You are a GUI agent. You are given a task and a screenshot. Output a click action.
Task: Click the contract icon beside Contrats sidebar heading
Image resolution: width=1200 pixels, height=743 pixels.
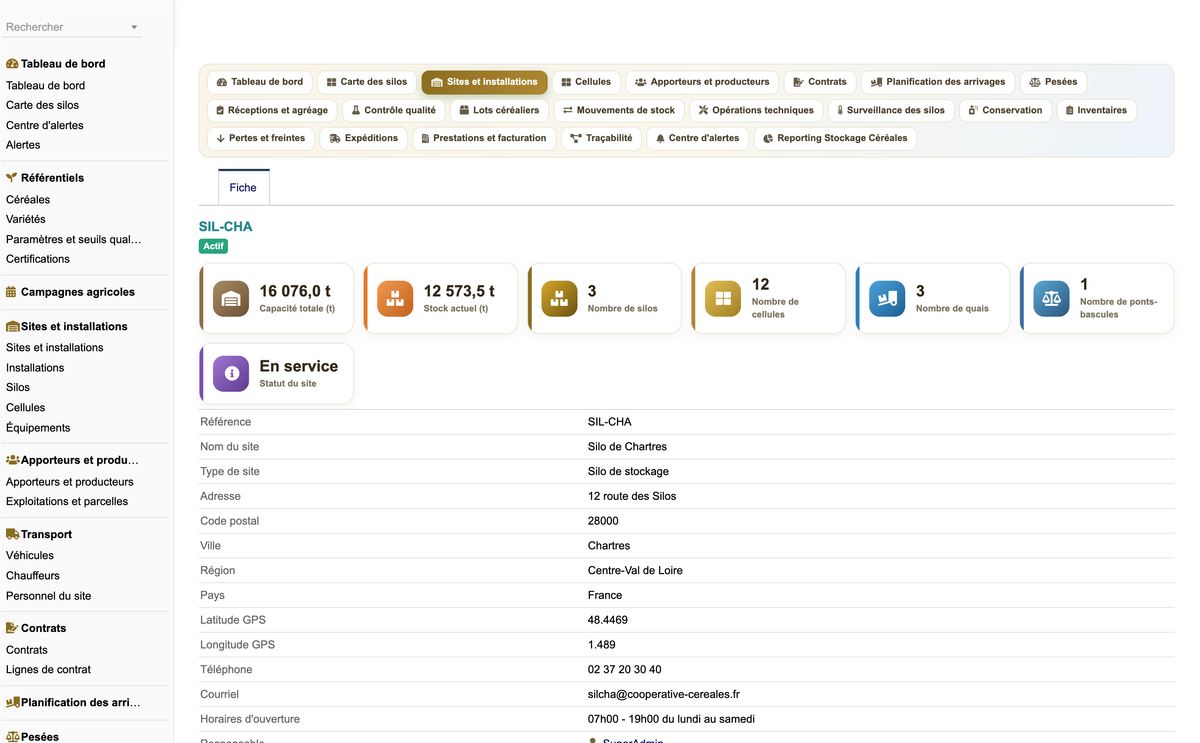point(12,628)
